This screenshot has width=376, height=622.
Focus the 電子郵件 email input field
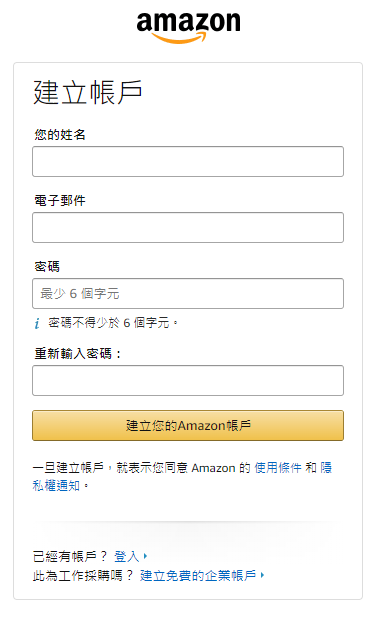188,227
